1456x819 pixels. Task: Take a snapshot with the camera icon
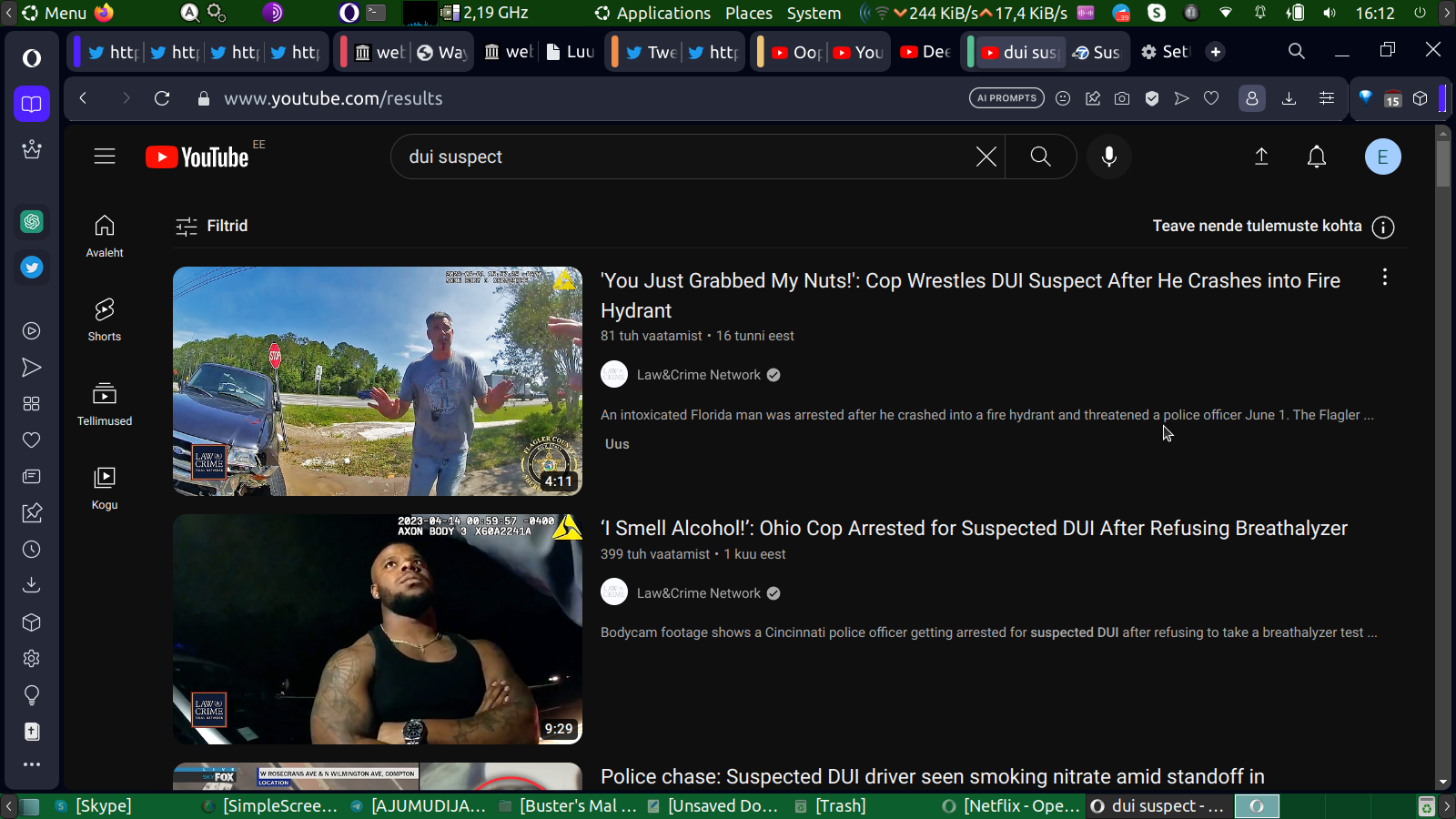tap(1122, 98)
